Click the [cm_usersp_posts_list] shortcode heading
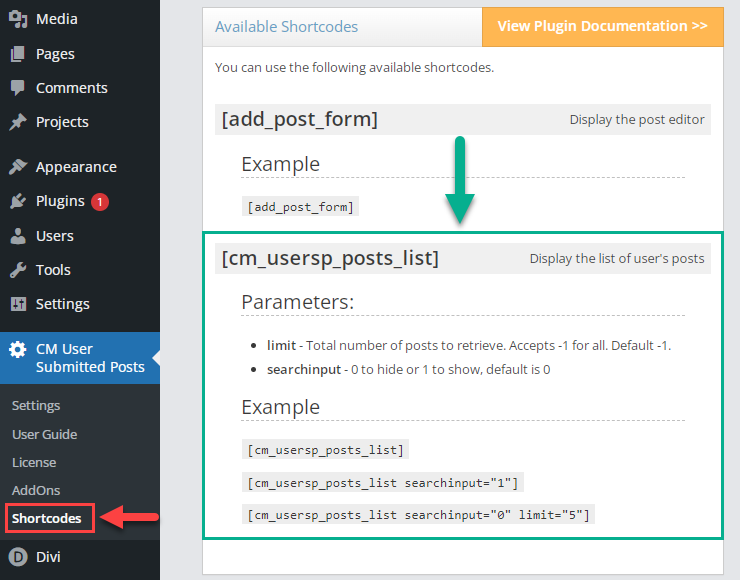 (330, 259)
